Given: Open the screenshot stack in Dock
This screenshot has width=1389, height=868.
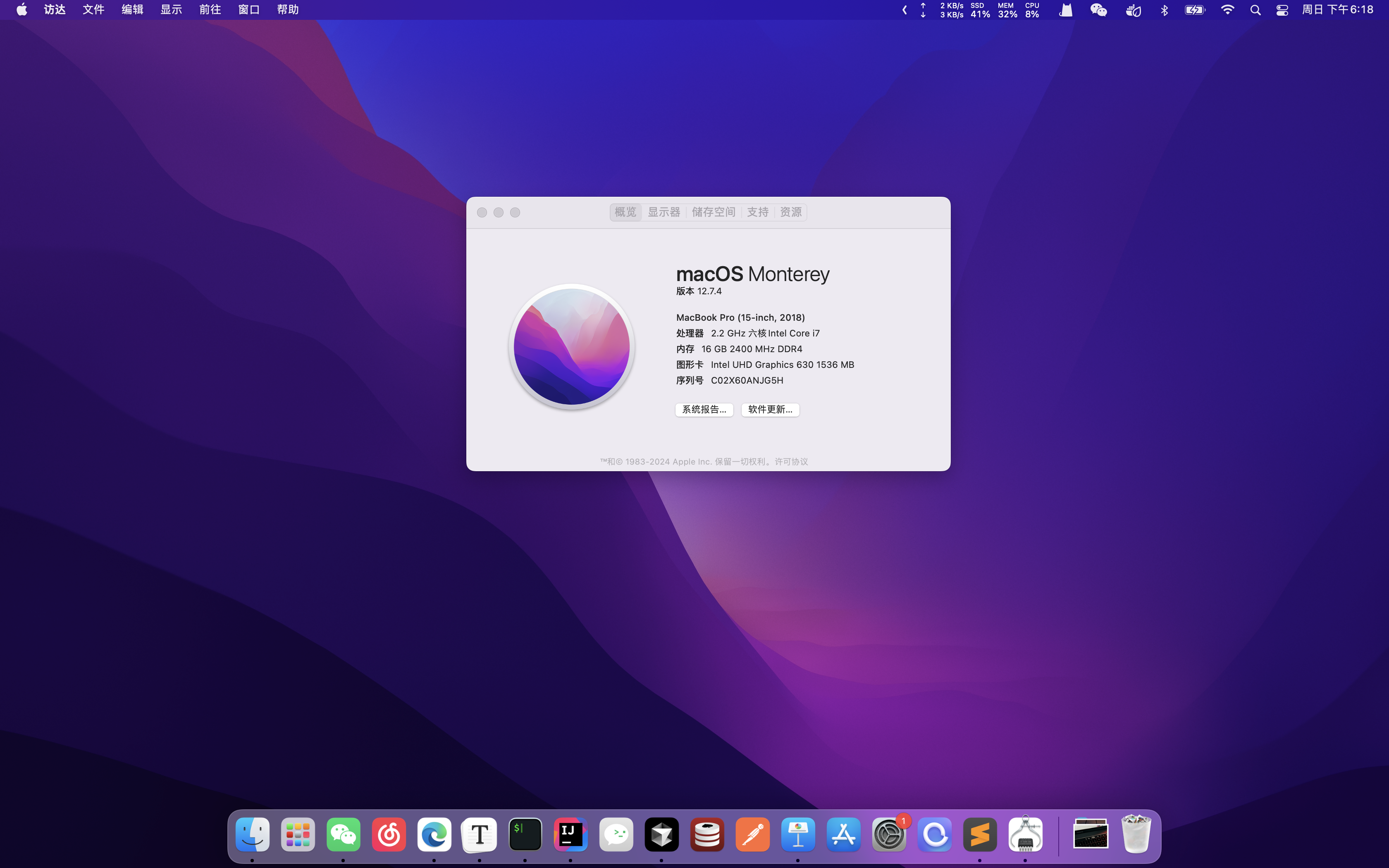Looking at the screenshot, I should pos(1091,834).
